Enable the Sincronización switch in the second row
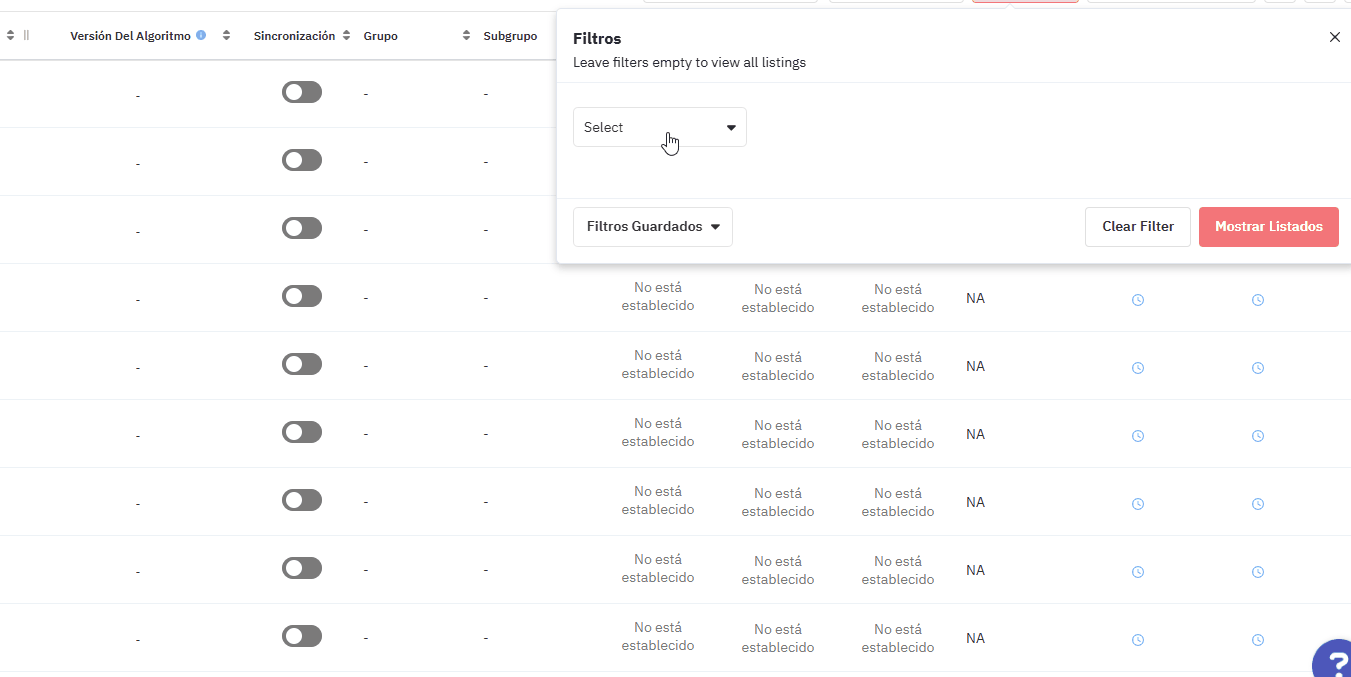 point(302,160)
